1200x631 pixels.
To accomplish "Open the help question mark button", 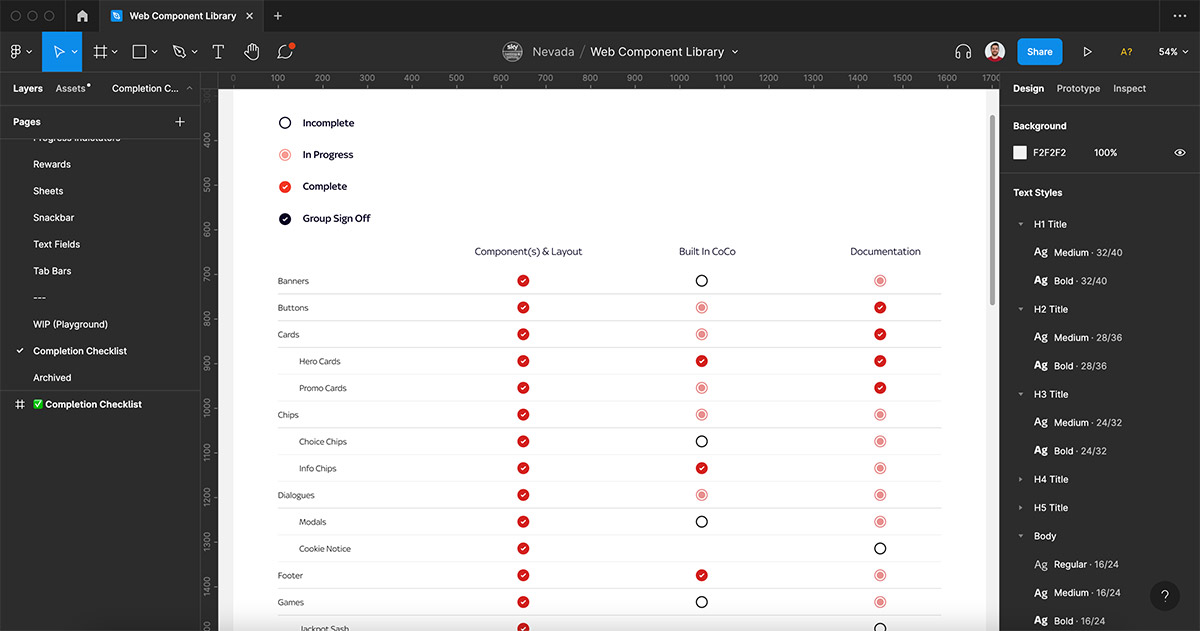I will (x=1164, y=596).
